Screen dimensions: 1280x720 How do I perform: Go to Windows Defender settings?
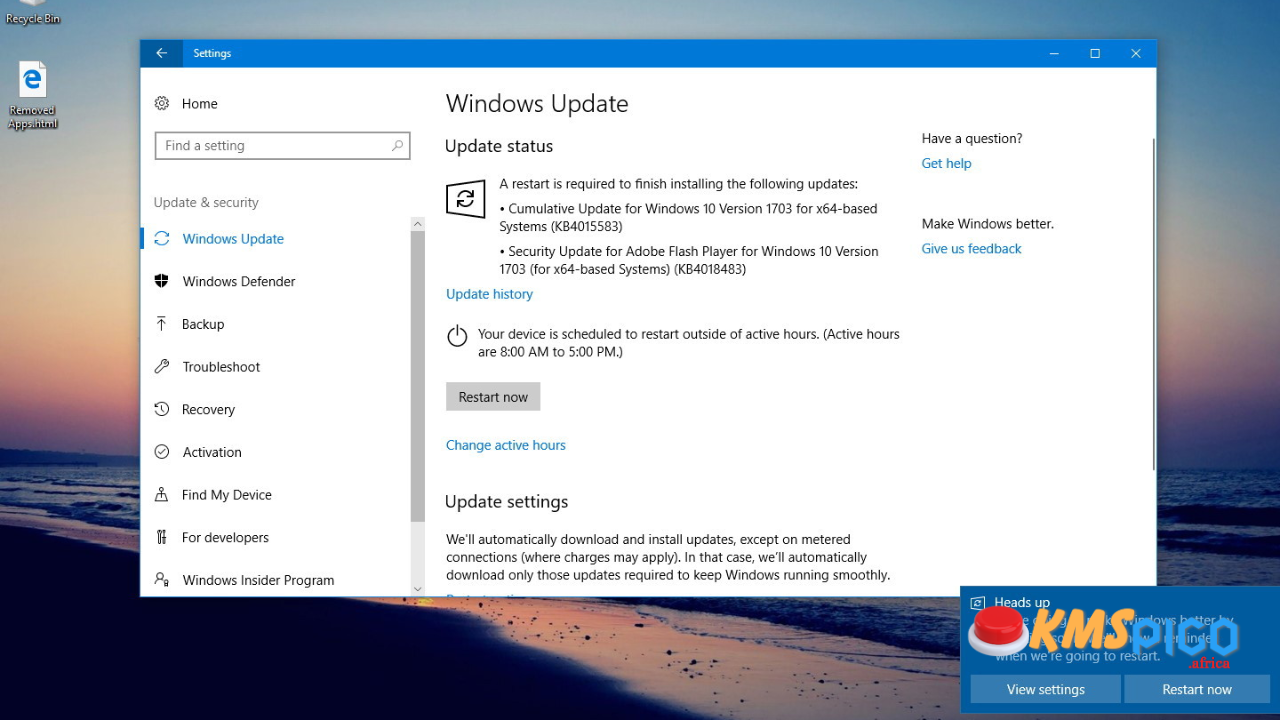click(239, 281)
